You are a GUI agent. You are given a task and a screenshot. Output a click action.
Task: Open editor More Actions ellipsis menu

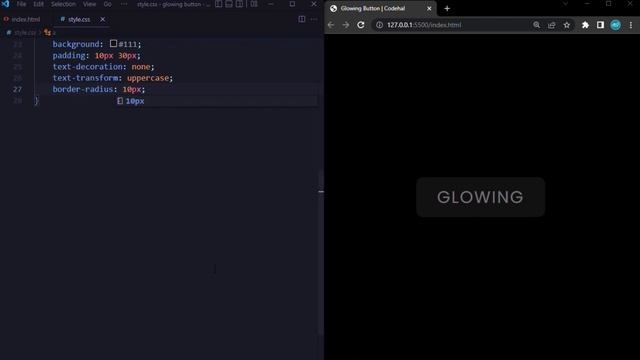click(314, 19)
